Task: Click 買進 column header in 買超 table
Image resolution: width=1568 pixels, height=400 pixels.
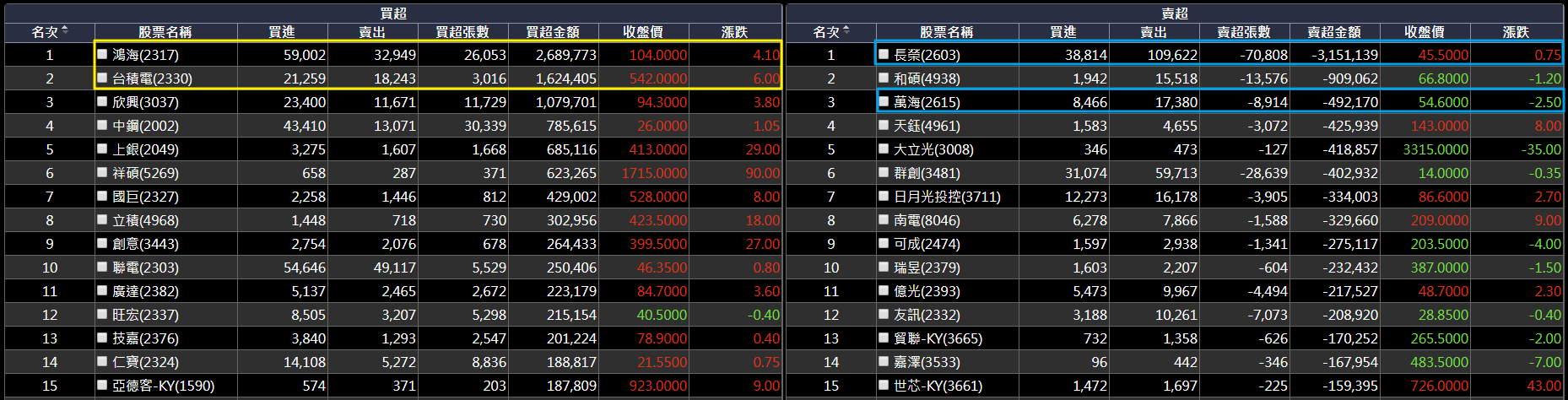Action: point(282,32)
